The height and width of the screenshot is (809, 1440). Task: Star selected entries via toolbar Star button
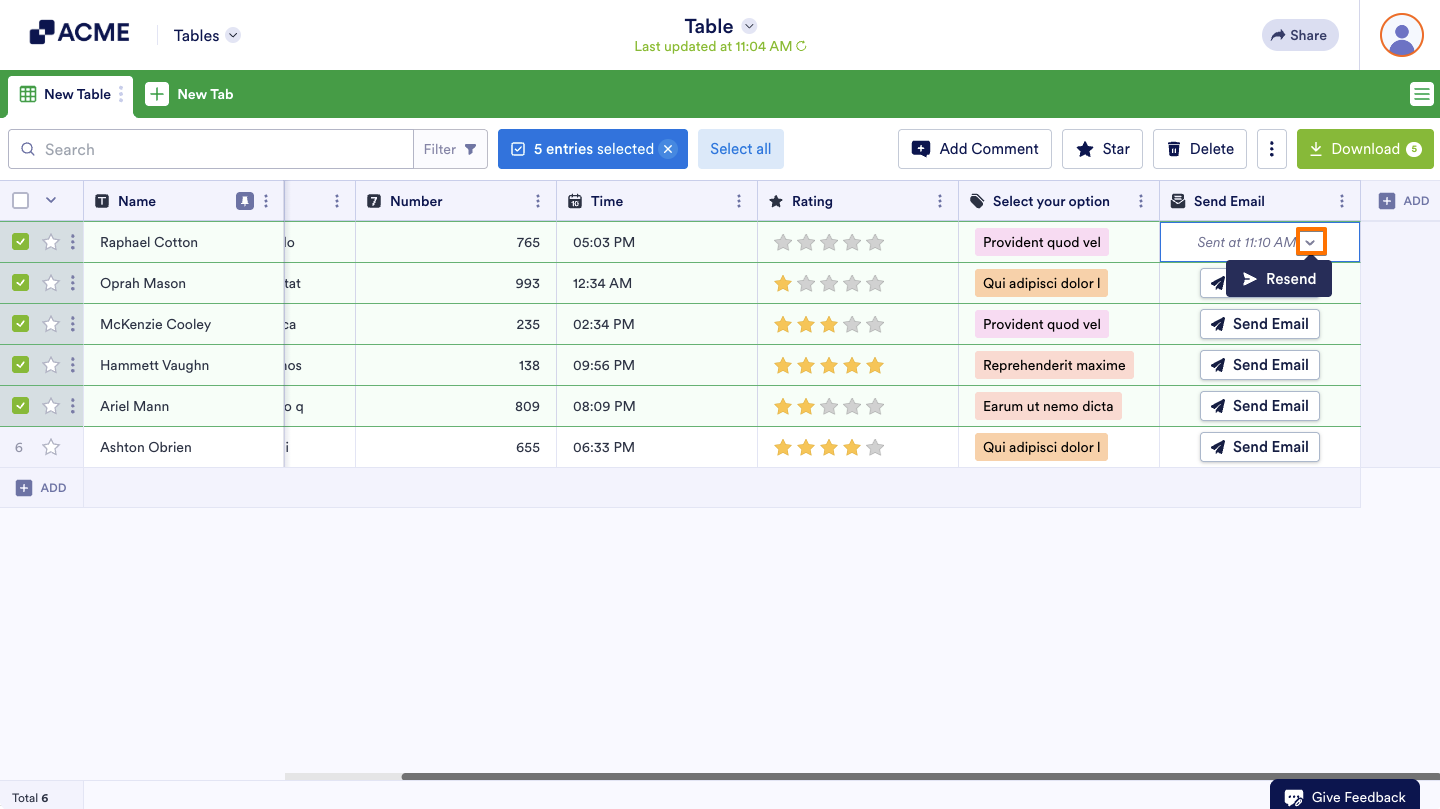click(1102, 149)
